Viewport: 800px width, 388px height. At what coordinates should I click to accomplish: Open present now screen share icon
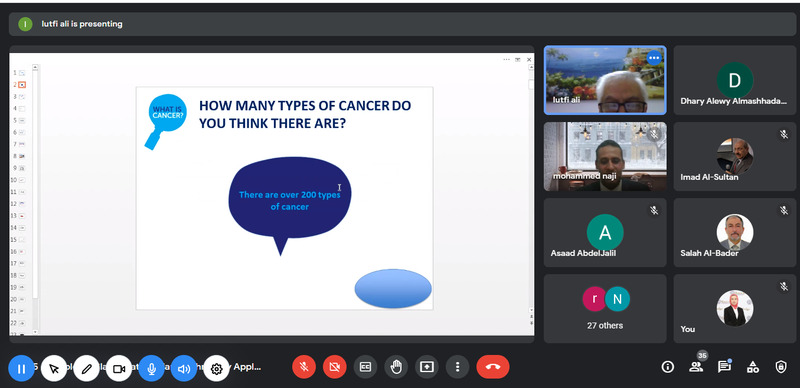pos(427,367)
